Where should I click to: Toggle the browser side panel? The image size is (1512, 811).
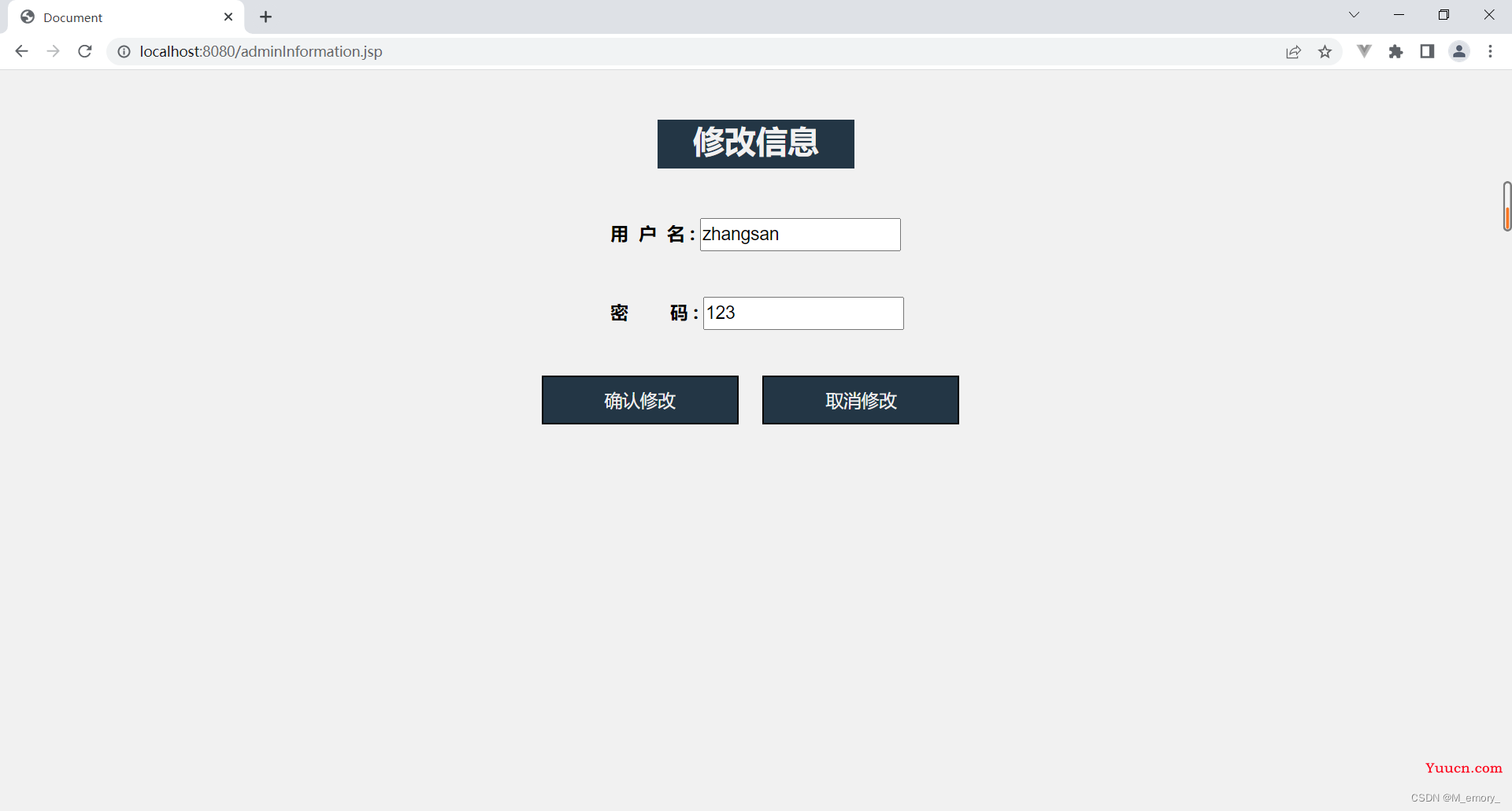pyautogui.click(x=1427, y=52)
